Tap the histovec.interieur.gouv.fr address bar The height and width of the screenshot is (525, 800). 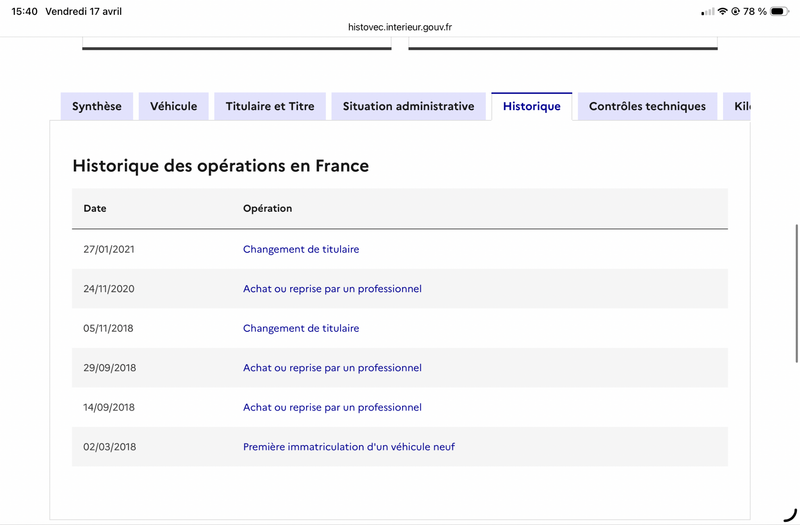tap(400, 27)
